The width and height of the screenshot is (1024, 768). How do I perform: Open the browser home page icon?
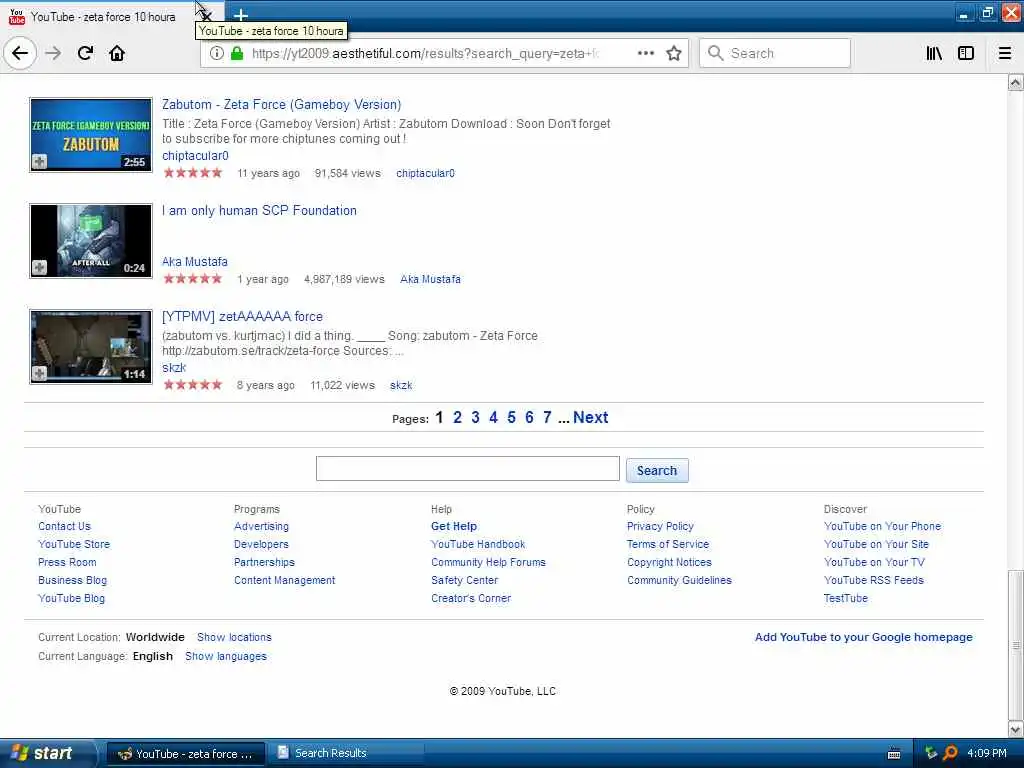click(117, 53)
